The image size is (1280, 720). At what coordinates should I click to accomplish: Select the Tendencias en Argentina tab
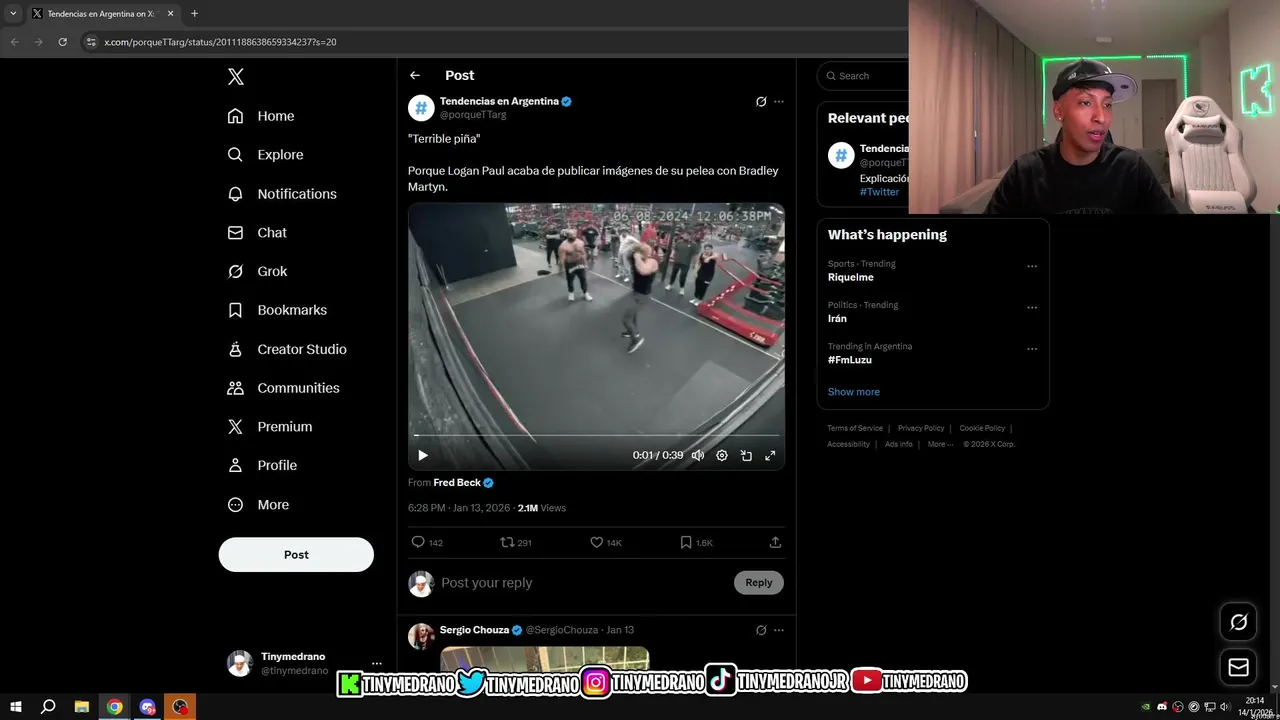click(x=102, y=14)
